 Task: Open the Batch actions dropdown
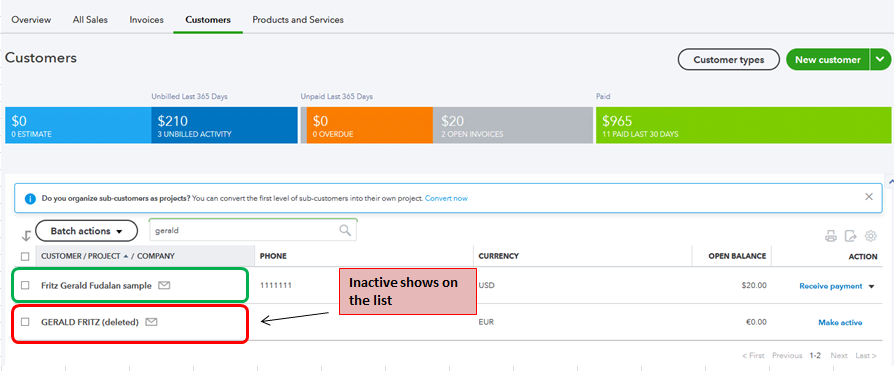pyautogui.click(x=87, y=231)
